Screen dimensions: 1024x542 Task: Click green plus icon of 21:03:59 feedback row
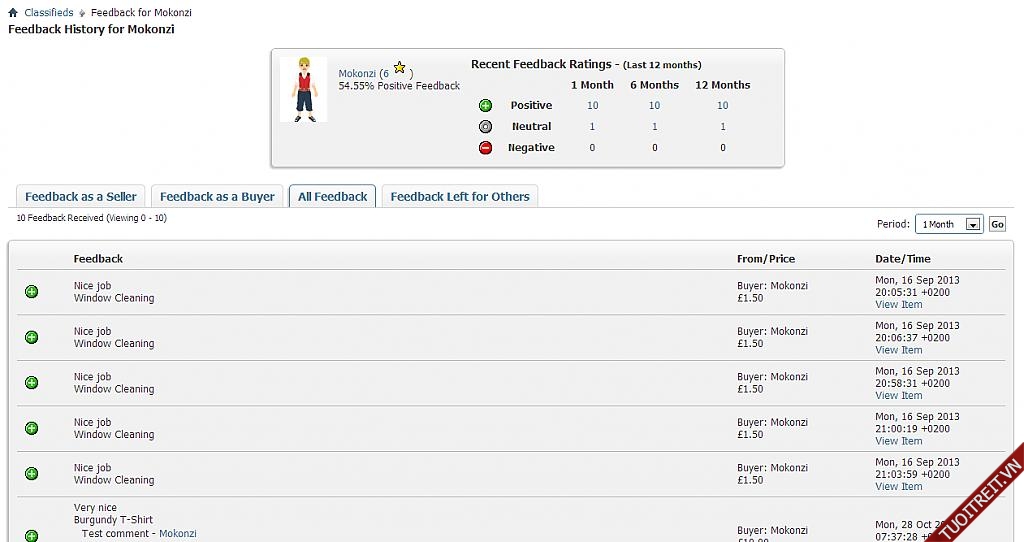pos(31,474)
